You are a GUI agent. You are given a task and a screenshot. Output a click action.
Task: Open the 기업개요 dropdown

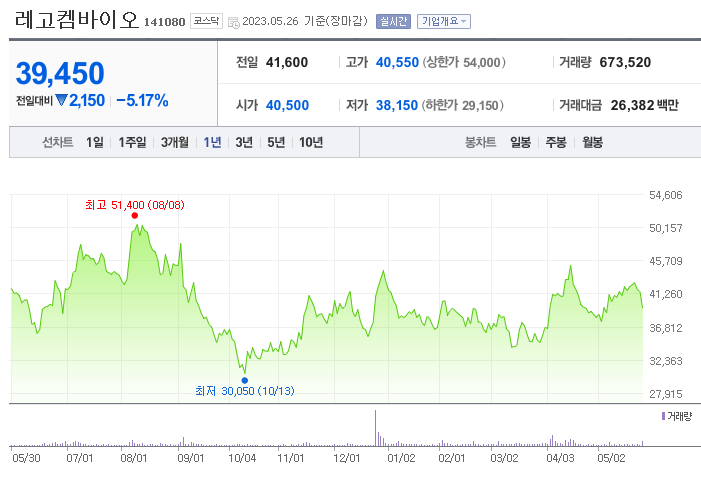coord(443,21)
